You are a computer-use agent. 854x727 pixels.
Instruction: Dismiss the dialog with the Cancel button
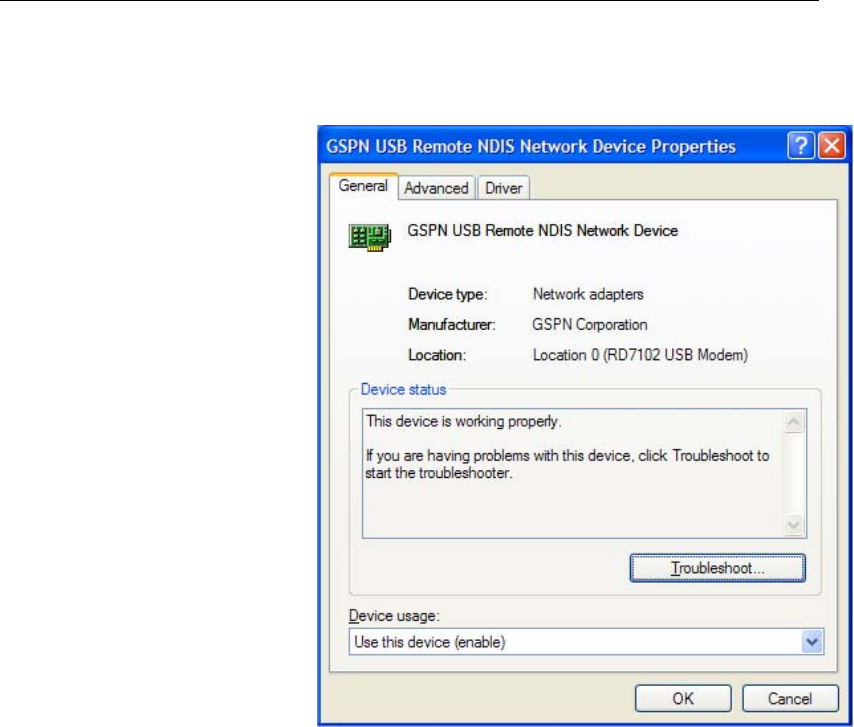(790, 699)
